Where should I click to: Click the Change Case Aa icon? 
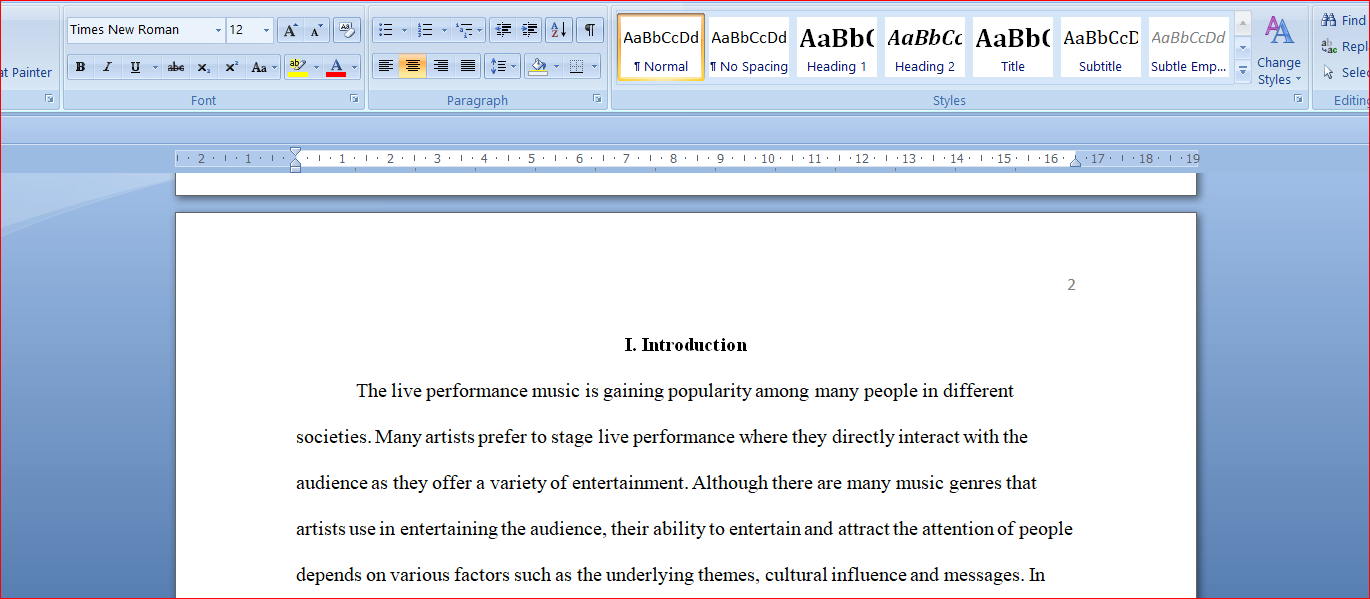[259, 67]
